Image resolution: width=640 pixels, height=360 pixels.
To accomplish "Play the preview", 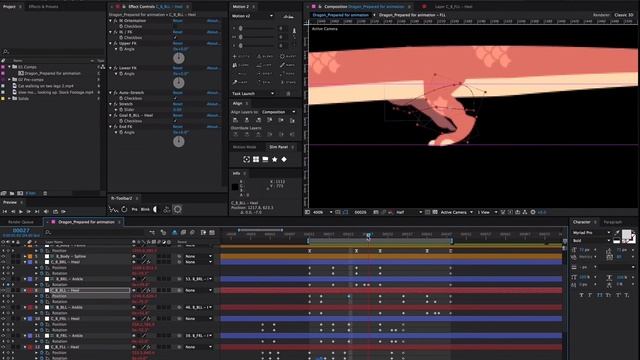I will [x=20, y=212].
